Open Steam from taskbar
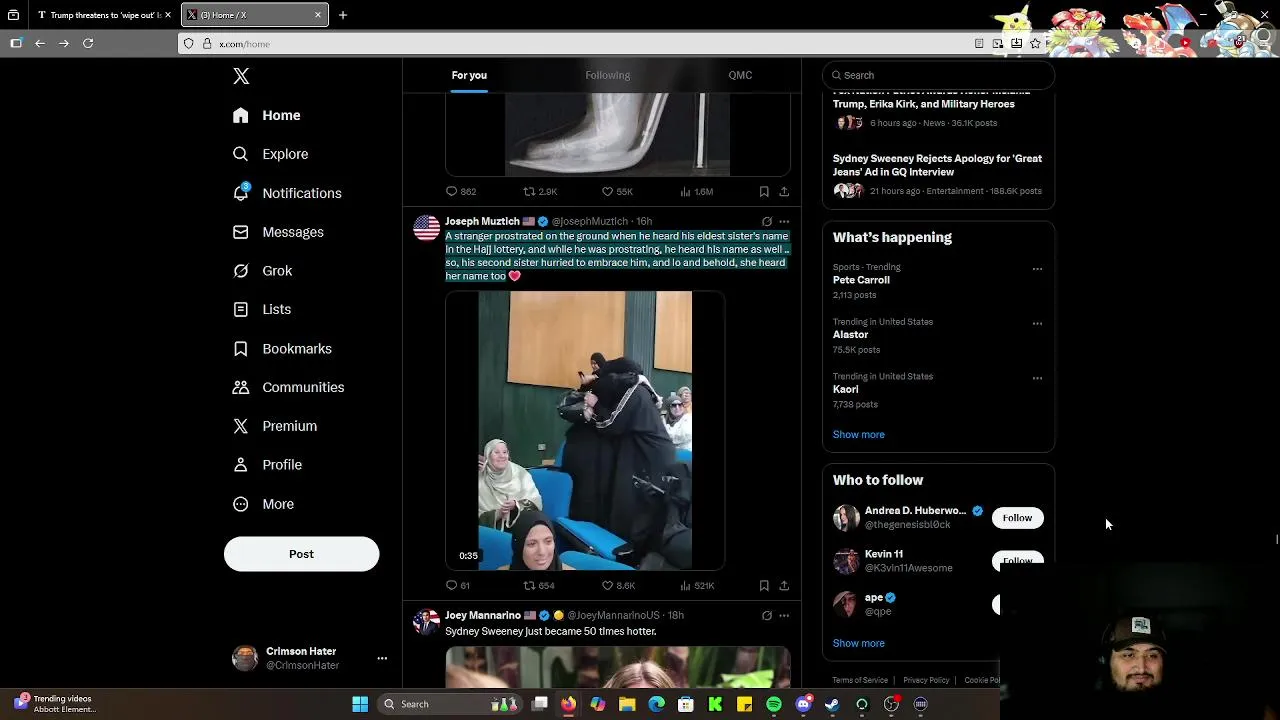1280x720 pixels. [x=832, y=704]
